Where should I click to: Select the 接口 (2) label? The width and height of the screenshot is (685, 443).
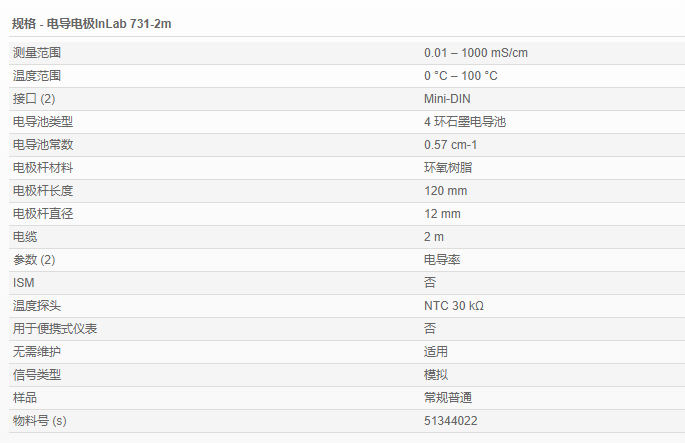click(34, 98)
